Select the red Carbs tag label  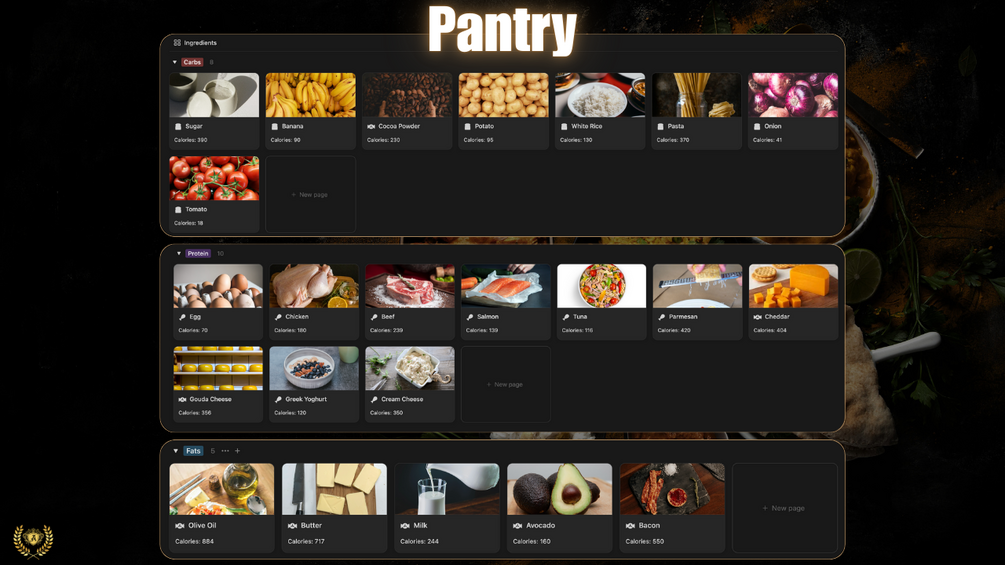(x=192, y=62)
